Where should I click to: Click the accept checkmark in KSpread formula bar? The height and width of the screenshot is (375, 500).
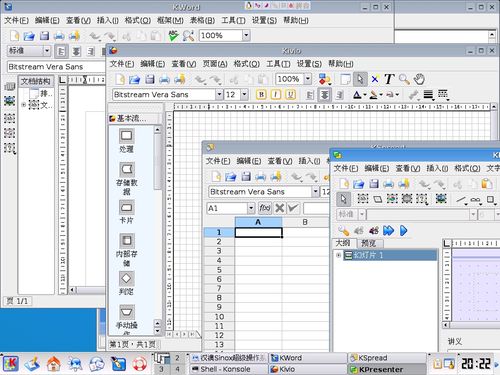(x=293, y=208)
